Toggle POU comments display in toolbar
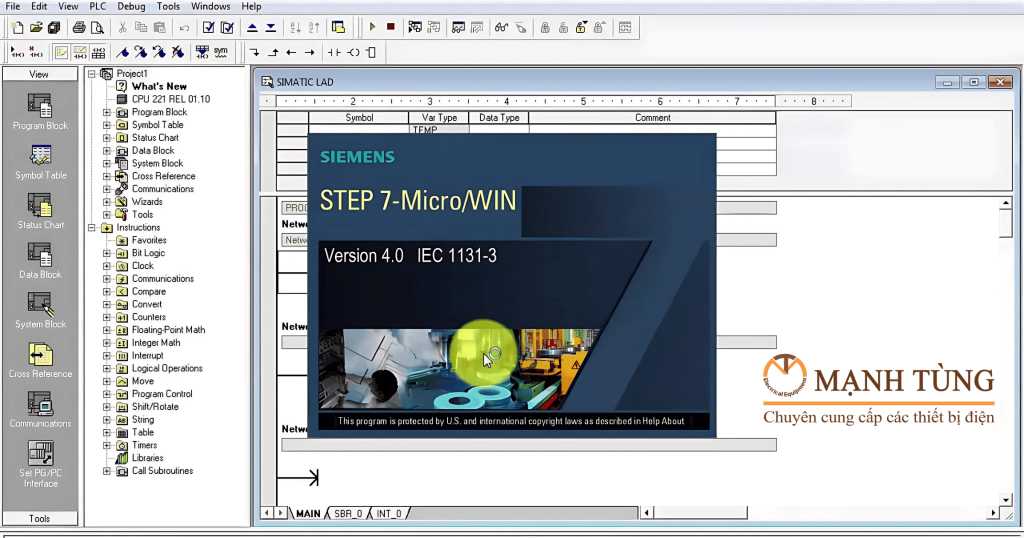 (x=62, y=52)
